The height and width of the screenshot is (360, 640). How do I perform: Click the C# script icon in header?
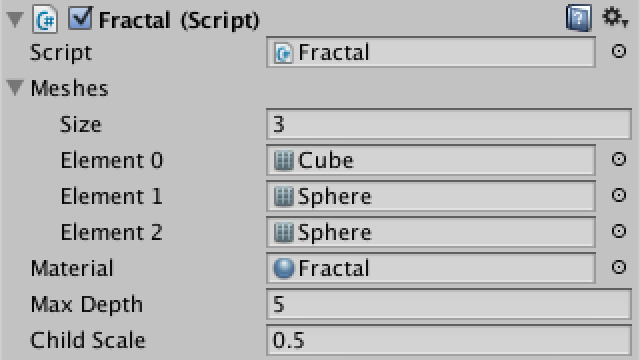[45, 19]
